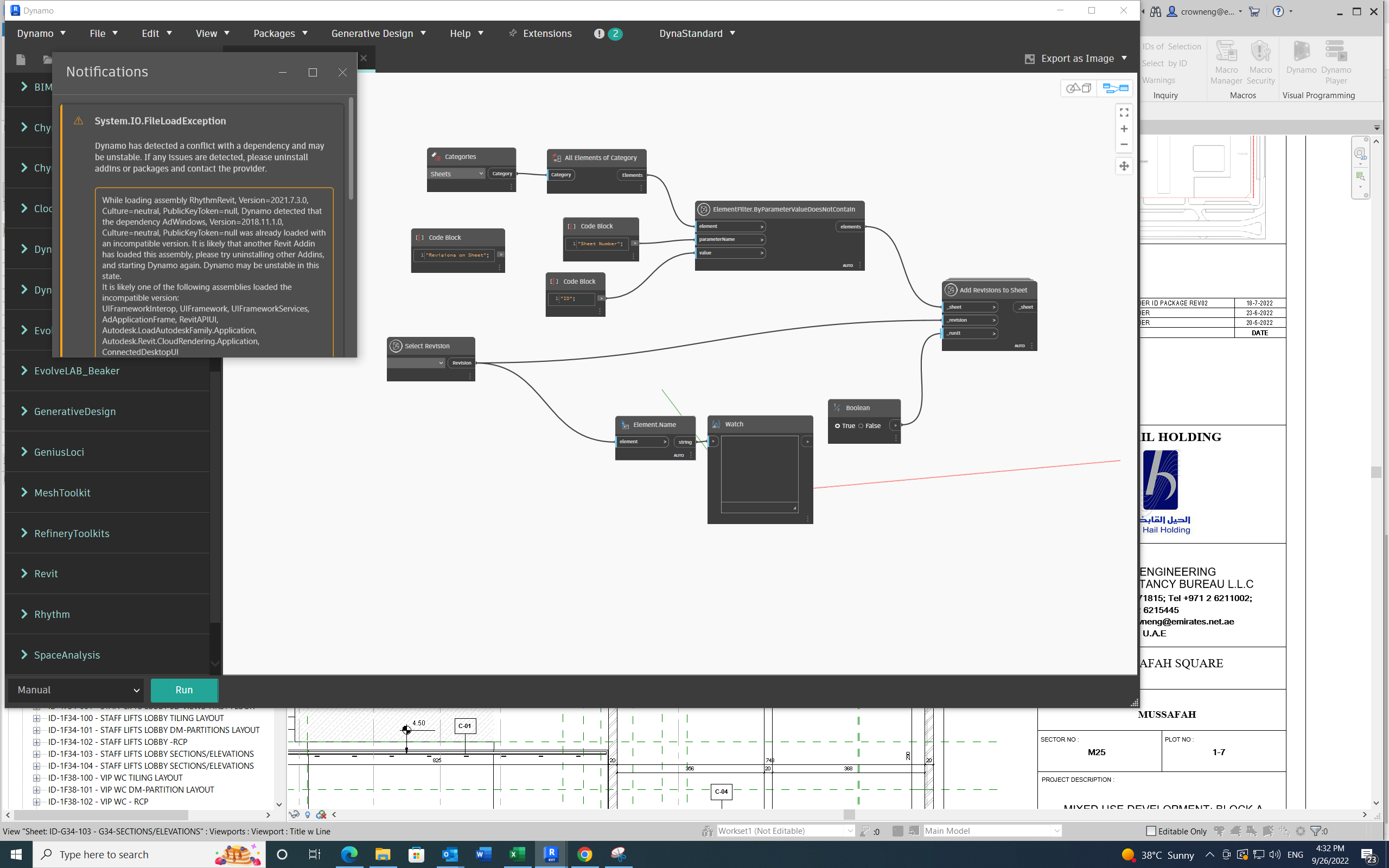Viewport: 1389px width, 868px height.
Task: Zoom in using the plus icon
Action: [x=1123, y=128]
